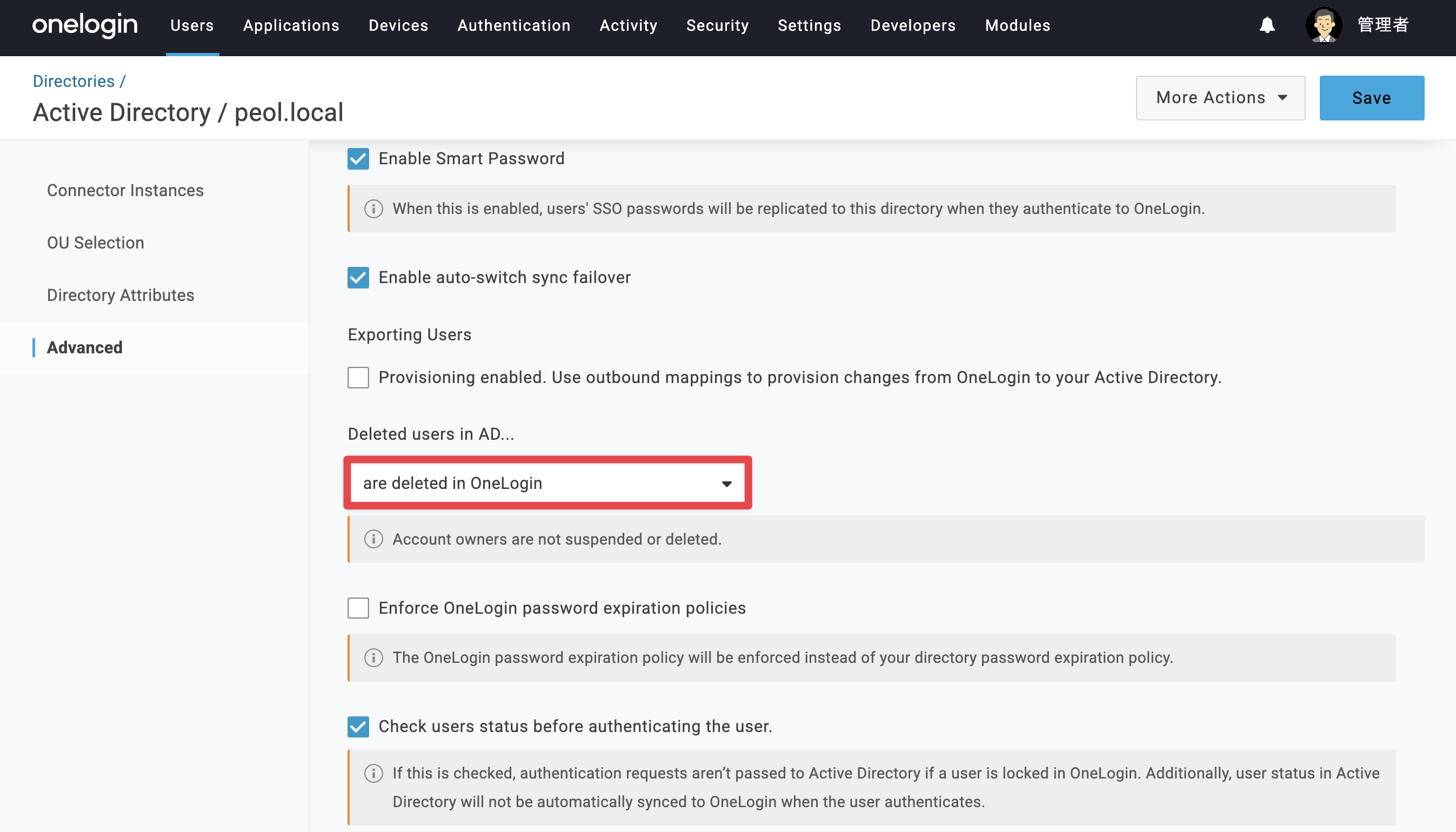Click the Active Directory / peol.local title

[188, 112]
